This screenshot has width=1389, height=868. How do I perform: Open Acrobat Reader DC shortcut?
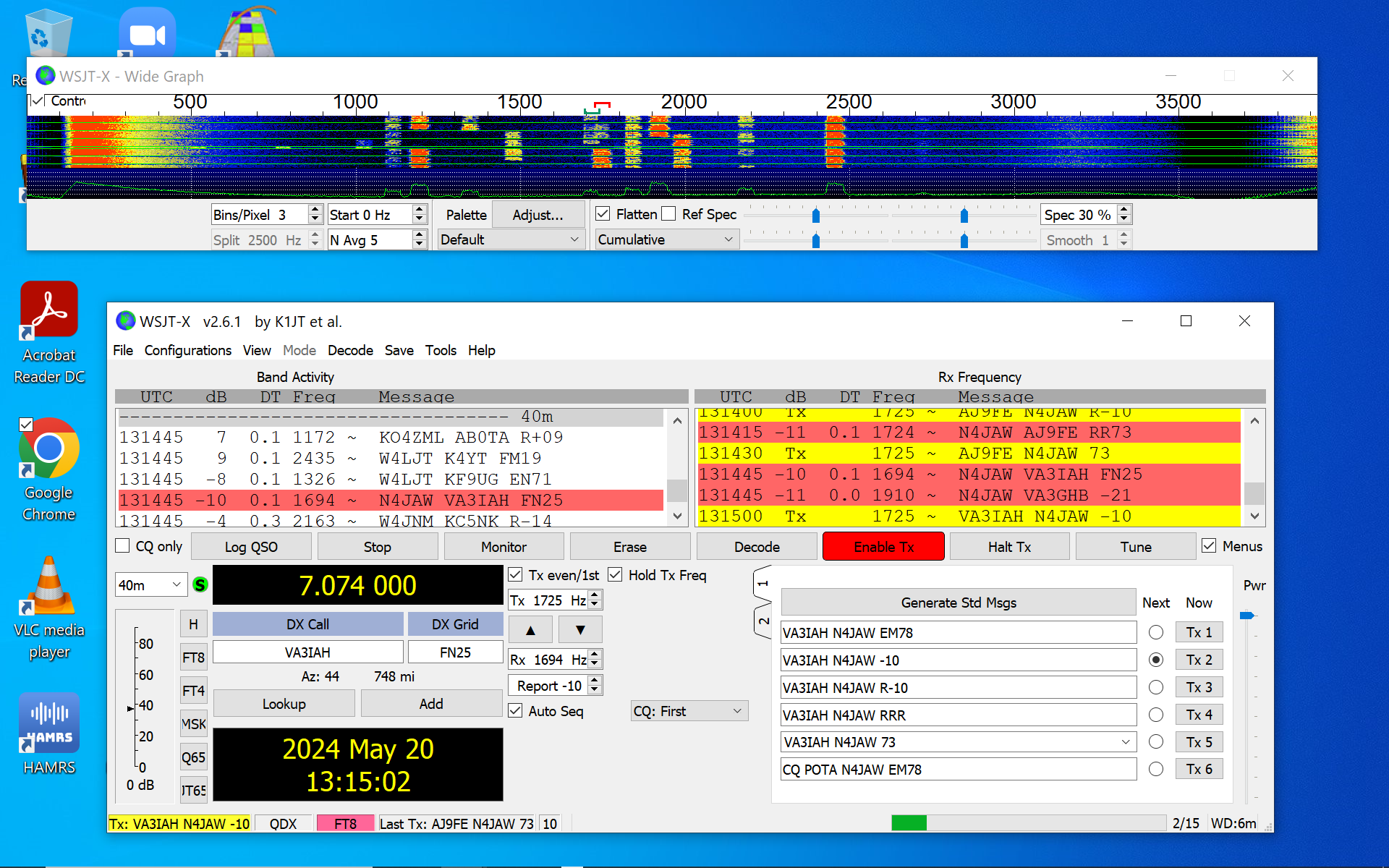pos(49,333)
